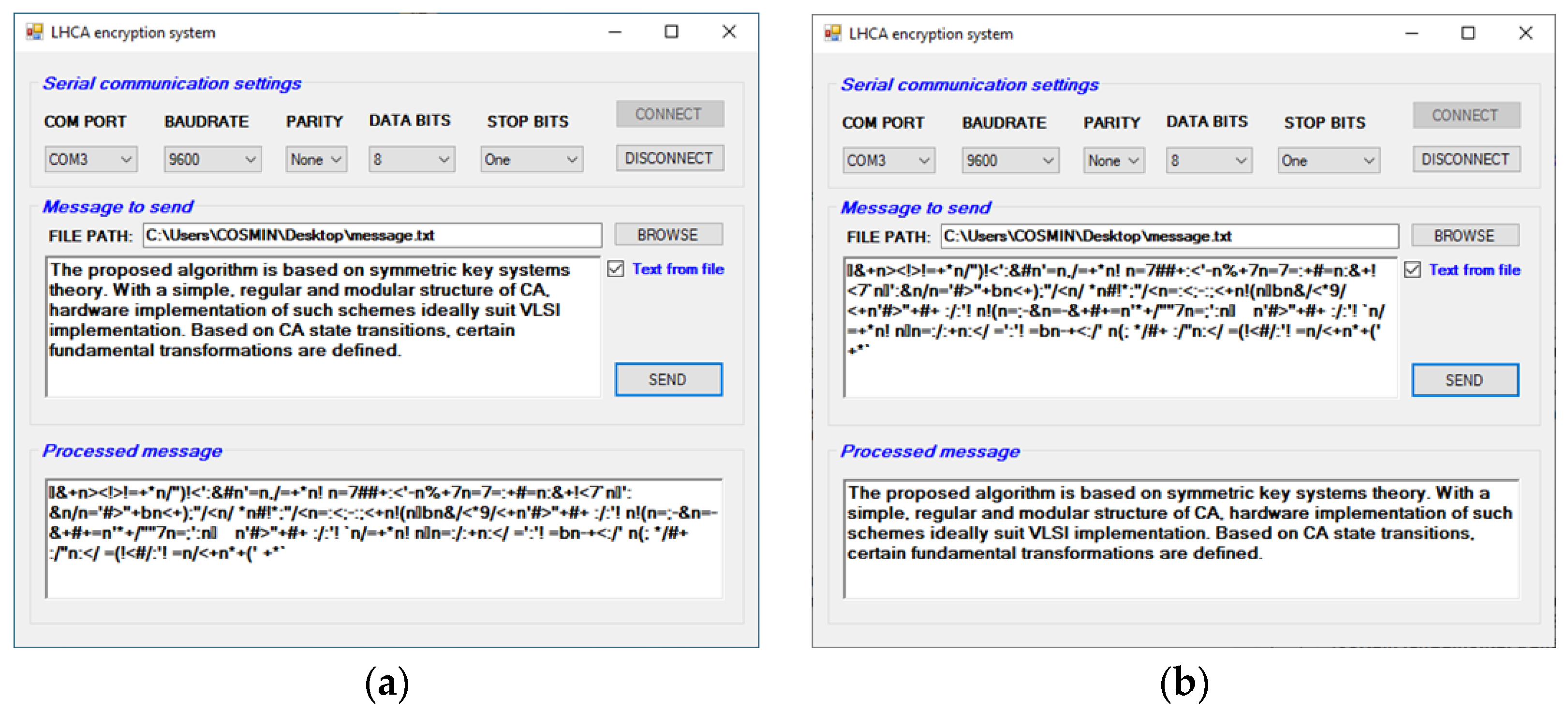The image size is (1568, 714).
Task: Click DISCONNECT in window (b)
Action: (x=1466, y=159)
